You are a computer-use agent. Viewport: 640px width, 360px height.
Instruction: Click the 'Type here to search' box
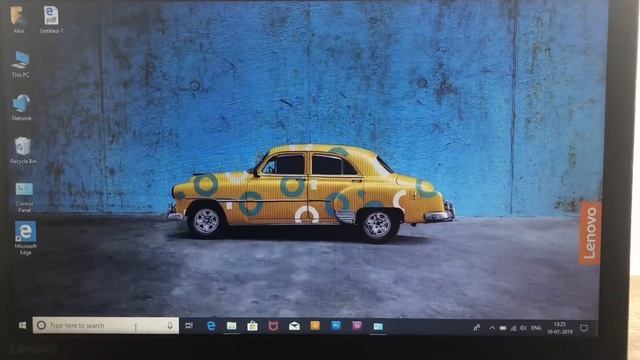(105, 325)
